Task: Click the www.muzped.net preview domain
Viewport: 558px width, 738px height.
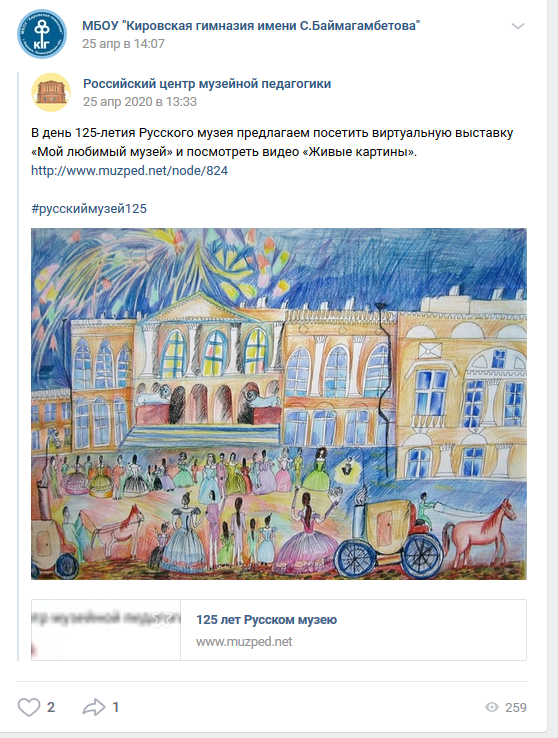Action: point(244,642)
